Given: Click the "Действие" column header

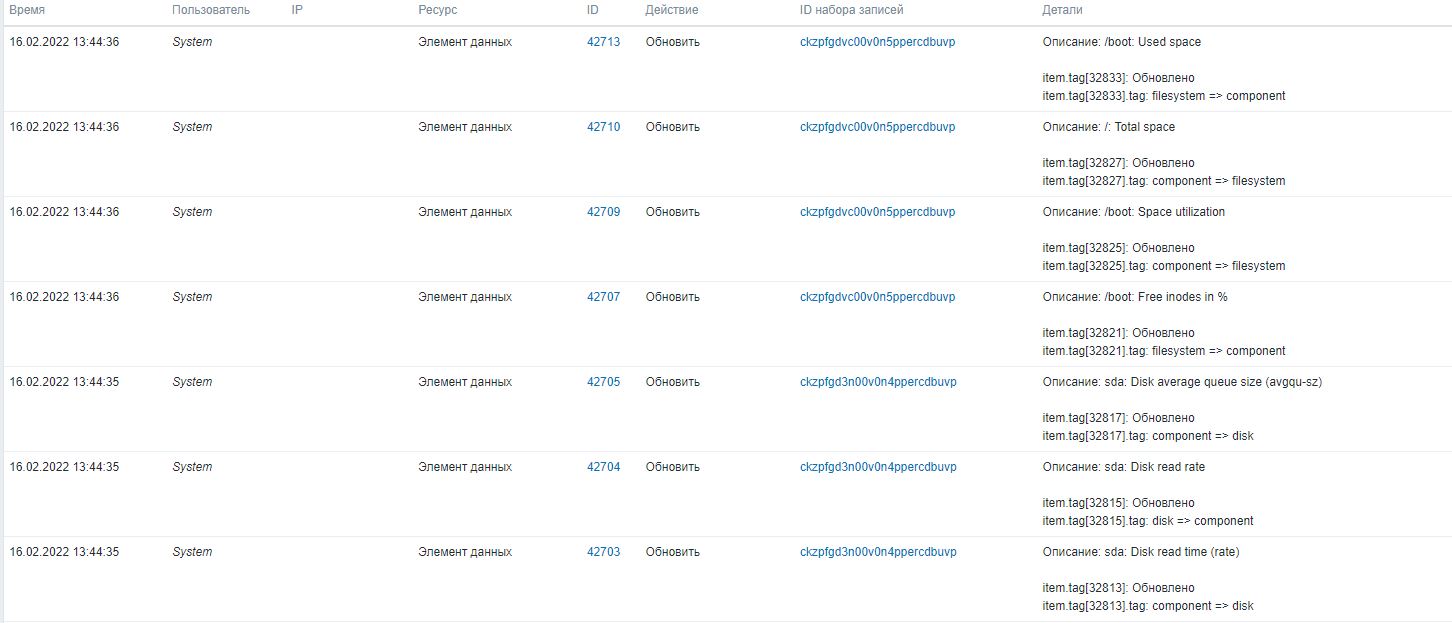Looking at the screenshot, I should [x=672, y=10].
